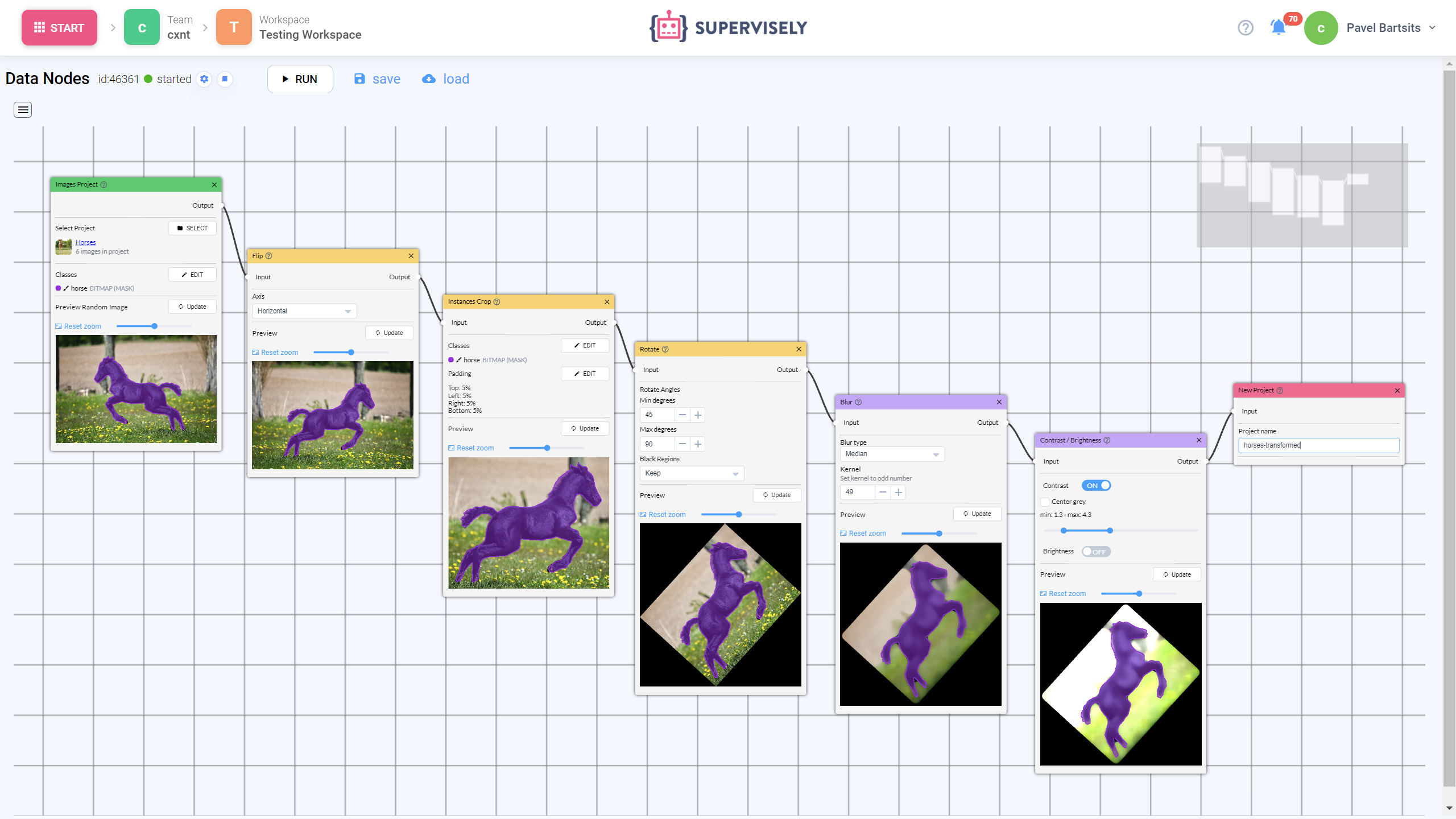The width and height of the screenshot is (1456, 819).
Task: Turn off Contrast in Contrast/Brightness node
Action: 1096,485
